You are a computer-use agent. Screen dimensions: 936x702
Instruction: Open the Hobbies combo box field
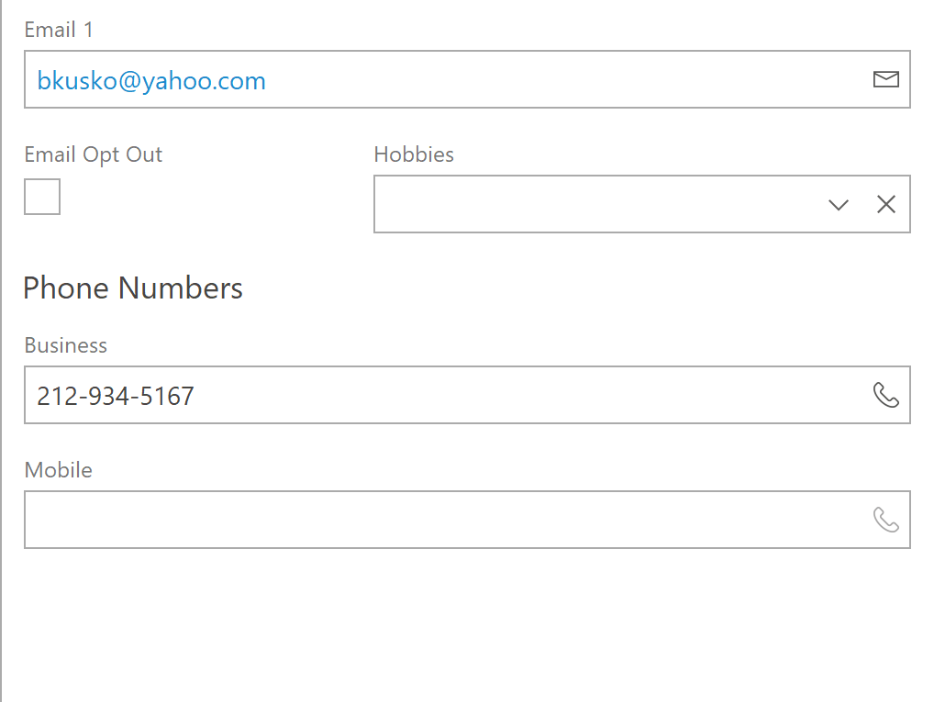[x=642, y=204]
